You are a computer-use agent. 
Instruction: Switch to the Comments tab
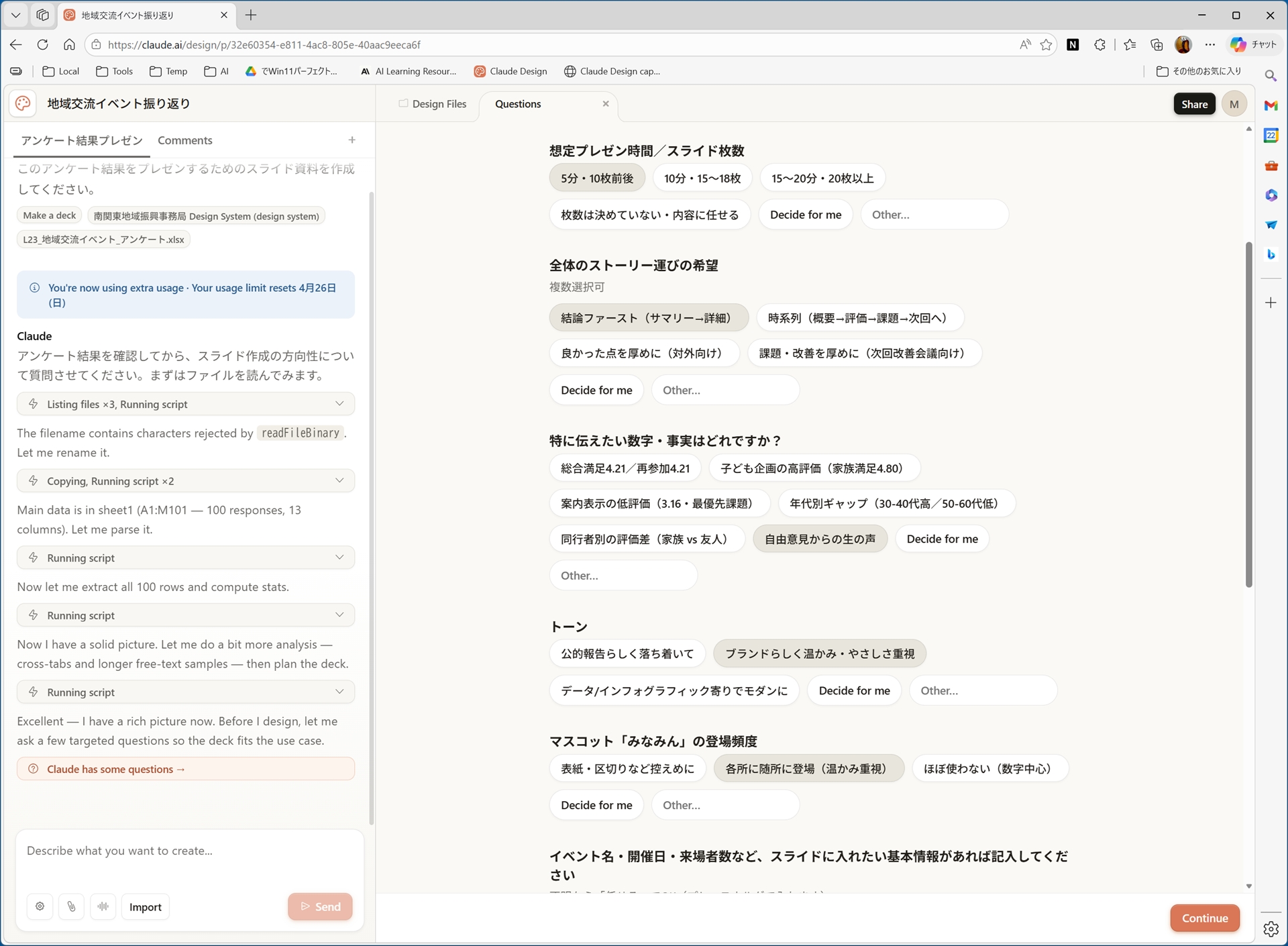tap(185, 140)
